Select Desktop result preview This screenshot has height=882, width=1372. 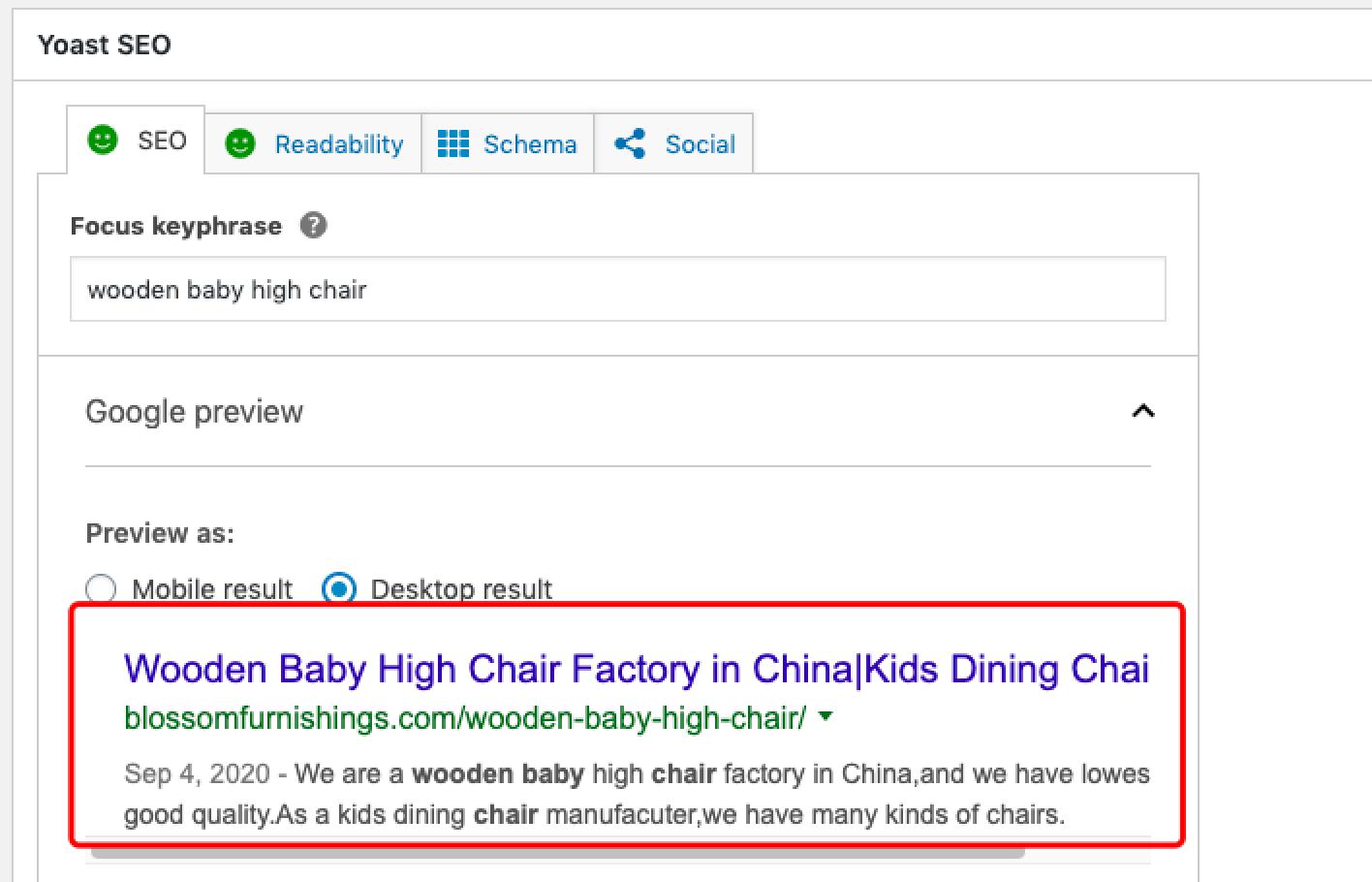tap(338, 588)
